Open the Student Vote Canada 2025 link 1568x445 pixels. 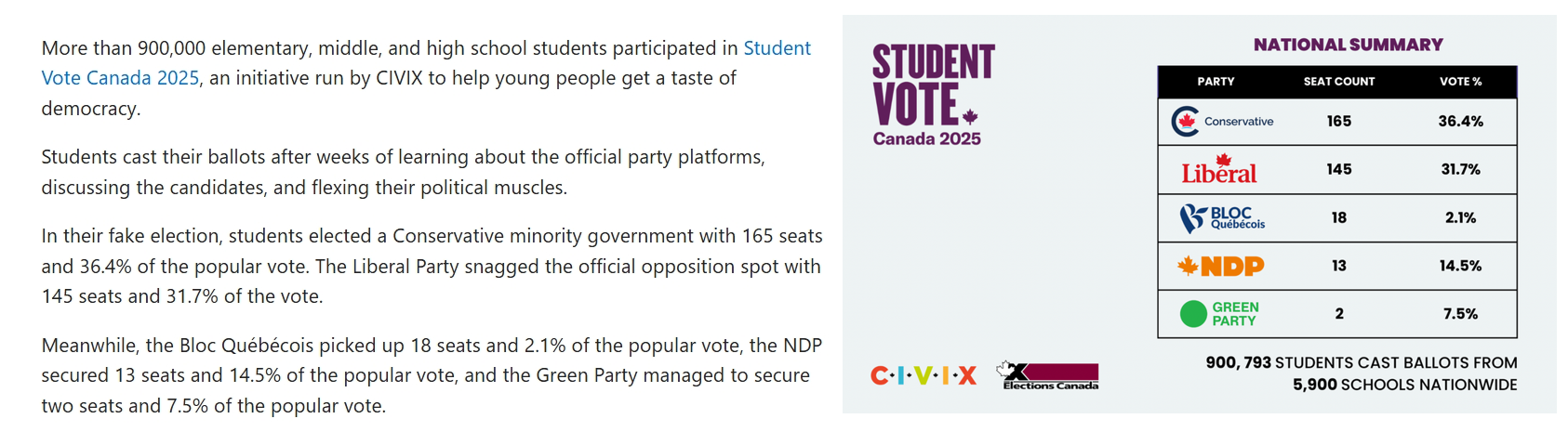click(776, 48)
